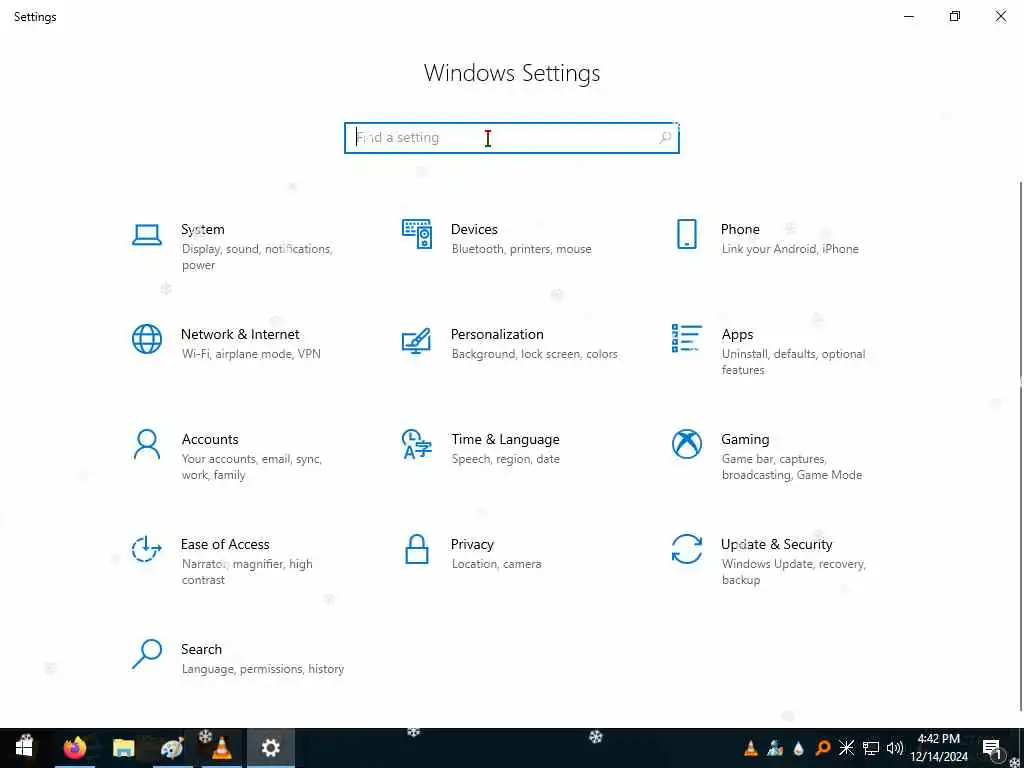Click the Settings gear taskbar button
The height and width of the screenshot is (768, 1024).
270,748
